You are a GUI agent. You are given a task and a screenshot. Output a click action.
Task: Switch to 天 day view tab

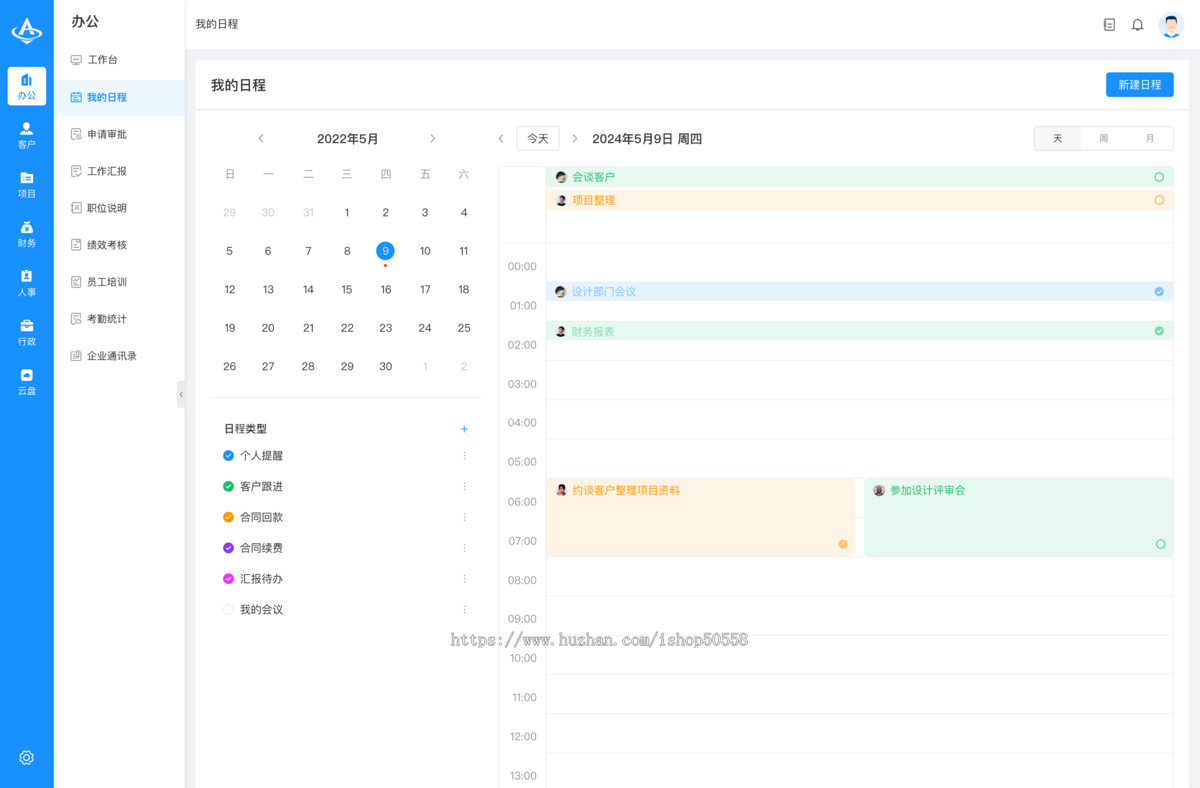1057,139
